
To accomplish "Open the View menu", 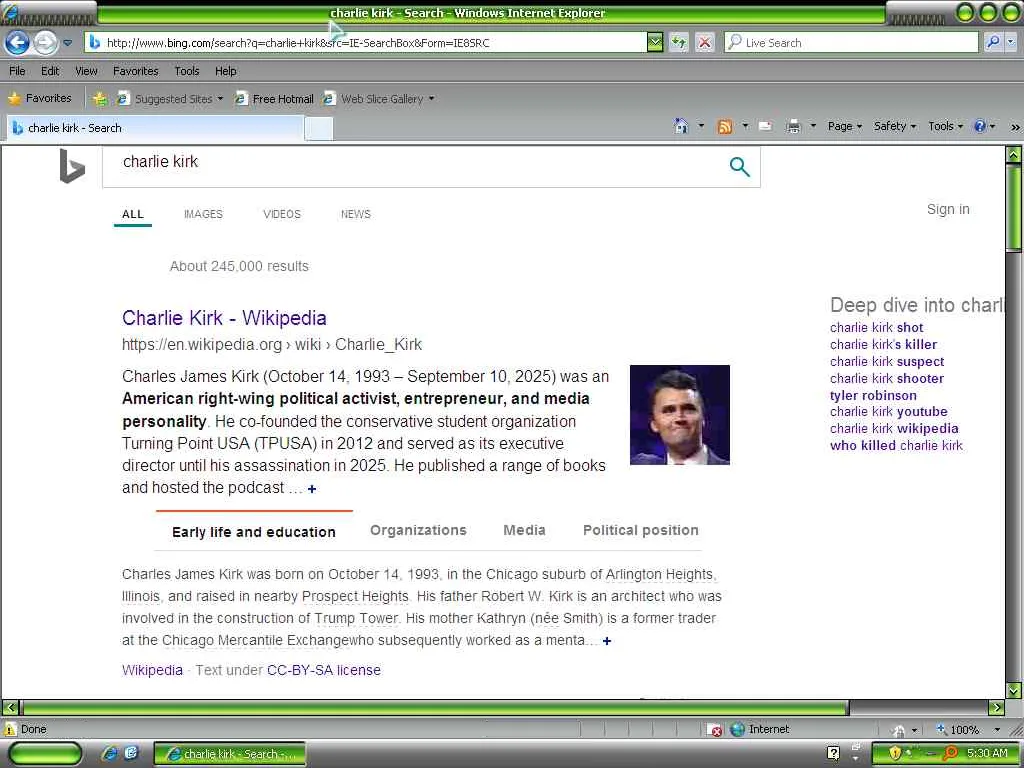I will [86, 71].
